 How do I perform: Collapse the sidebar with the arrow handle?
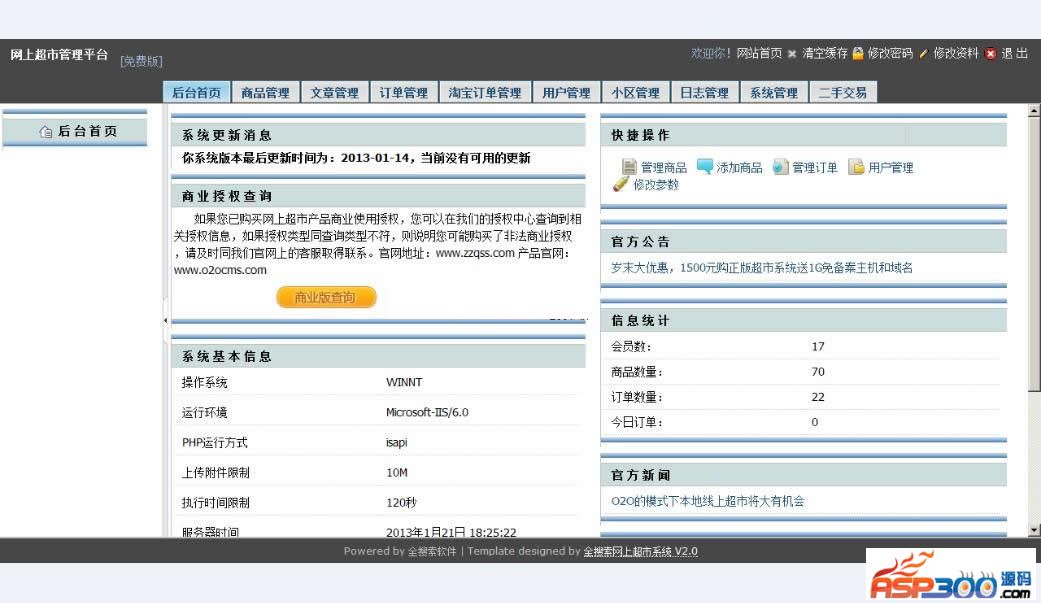click(165, 320)
